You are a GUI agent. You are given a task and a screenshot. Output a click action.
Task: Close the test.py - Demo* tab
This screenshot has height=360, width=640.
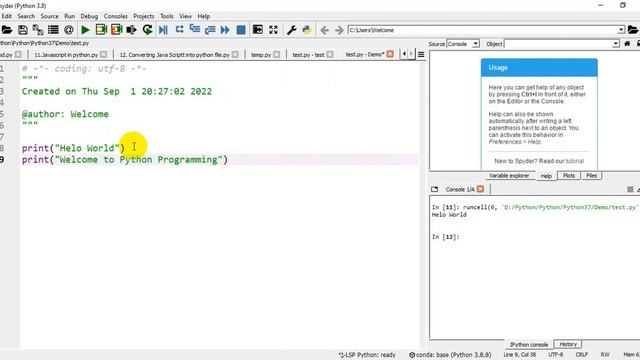coord(390,54)
